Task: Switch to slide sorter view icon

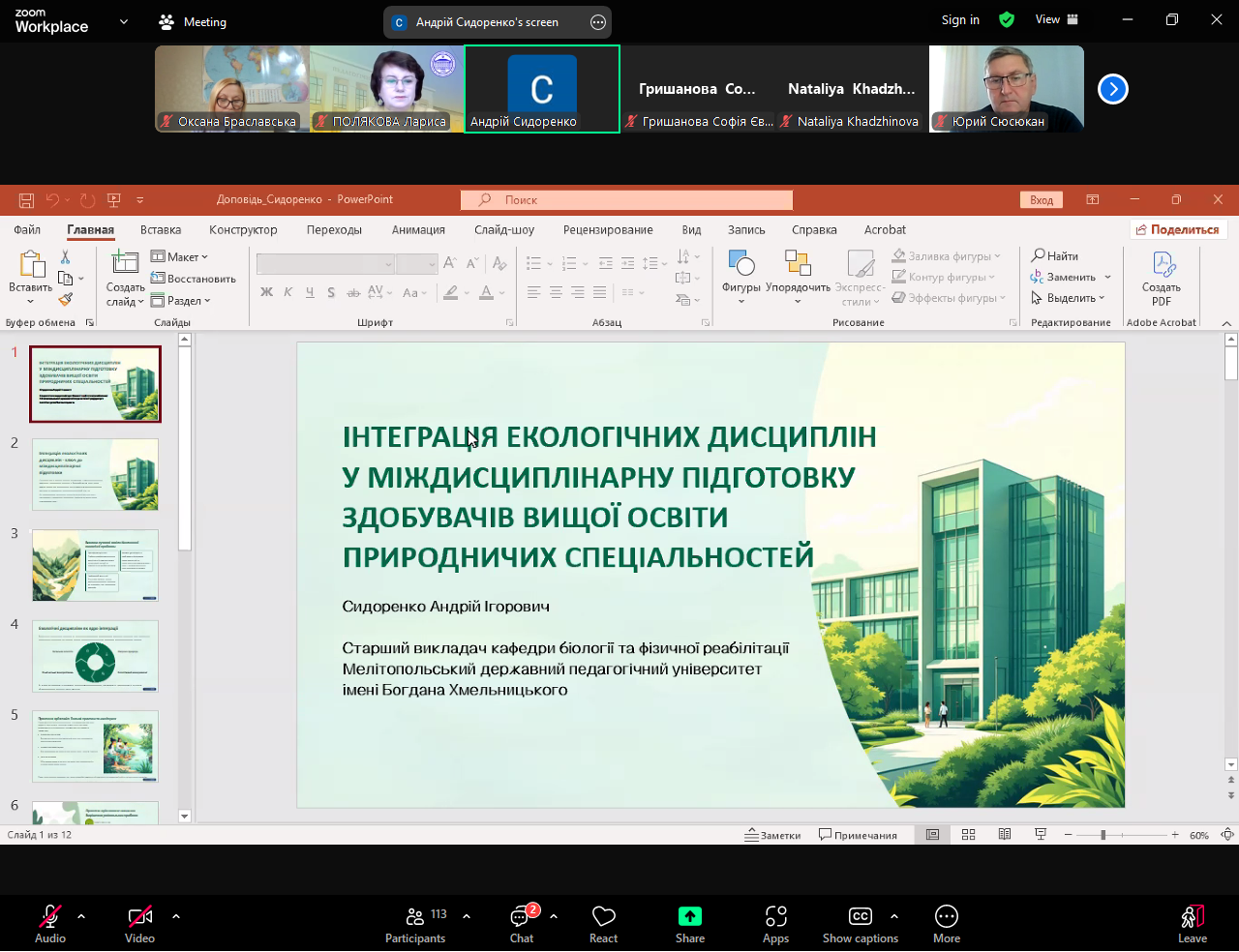Action: point(968,835)
